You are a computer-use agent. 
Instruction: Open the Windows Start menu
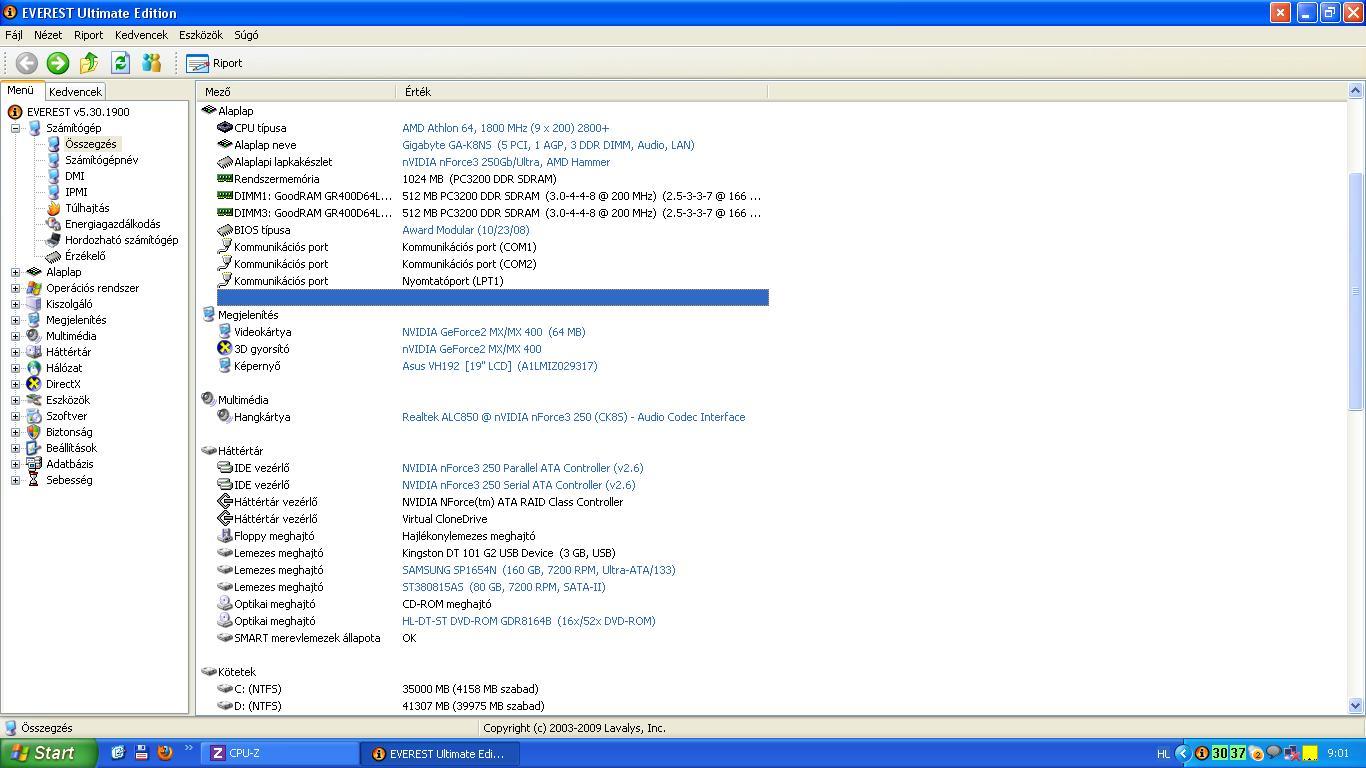pyautogui.click(x=48, y=753)
